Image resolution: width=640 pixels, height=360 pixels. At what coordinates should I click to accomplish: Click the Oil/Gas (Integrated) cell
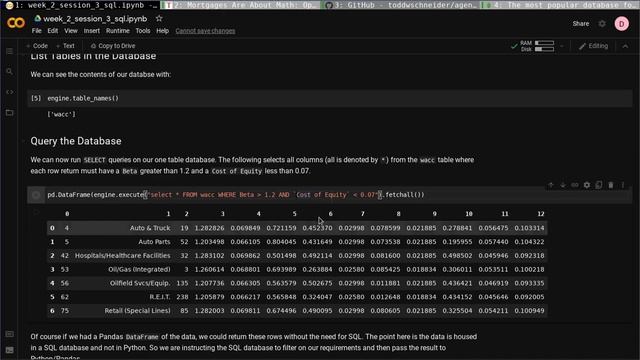click(139, 269)
